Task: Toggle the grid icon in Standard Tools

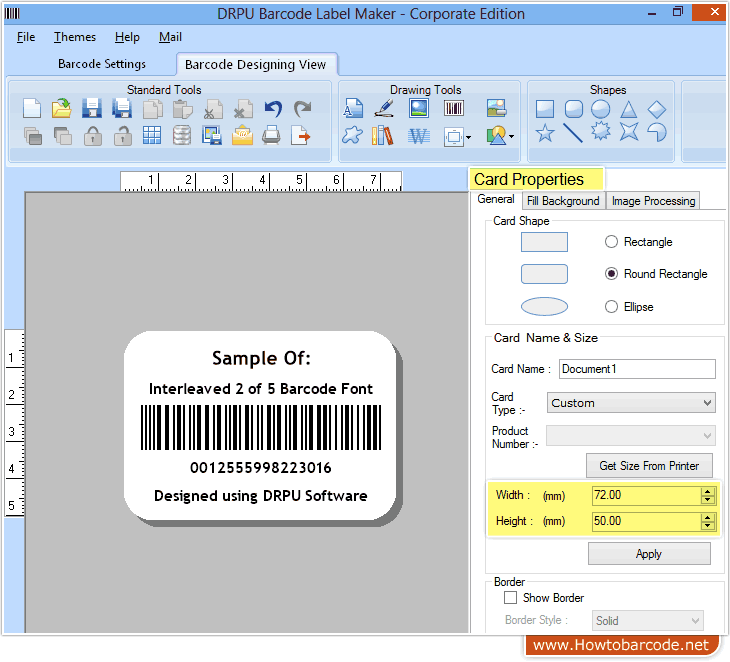Action: click(x=152, y=135)
